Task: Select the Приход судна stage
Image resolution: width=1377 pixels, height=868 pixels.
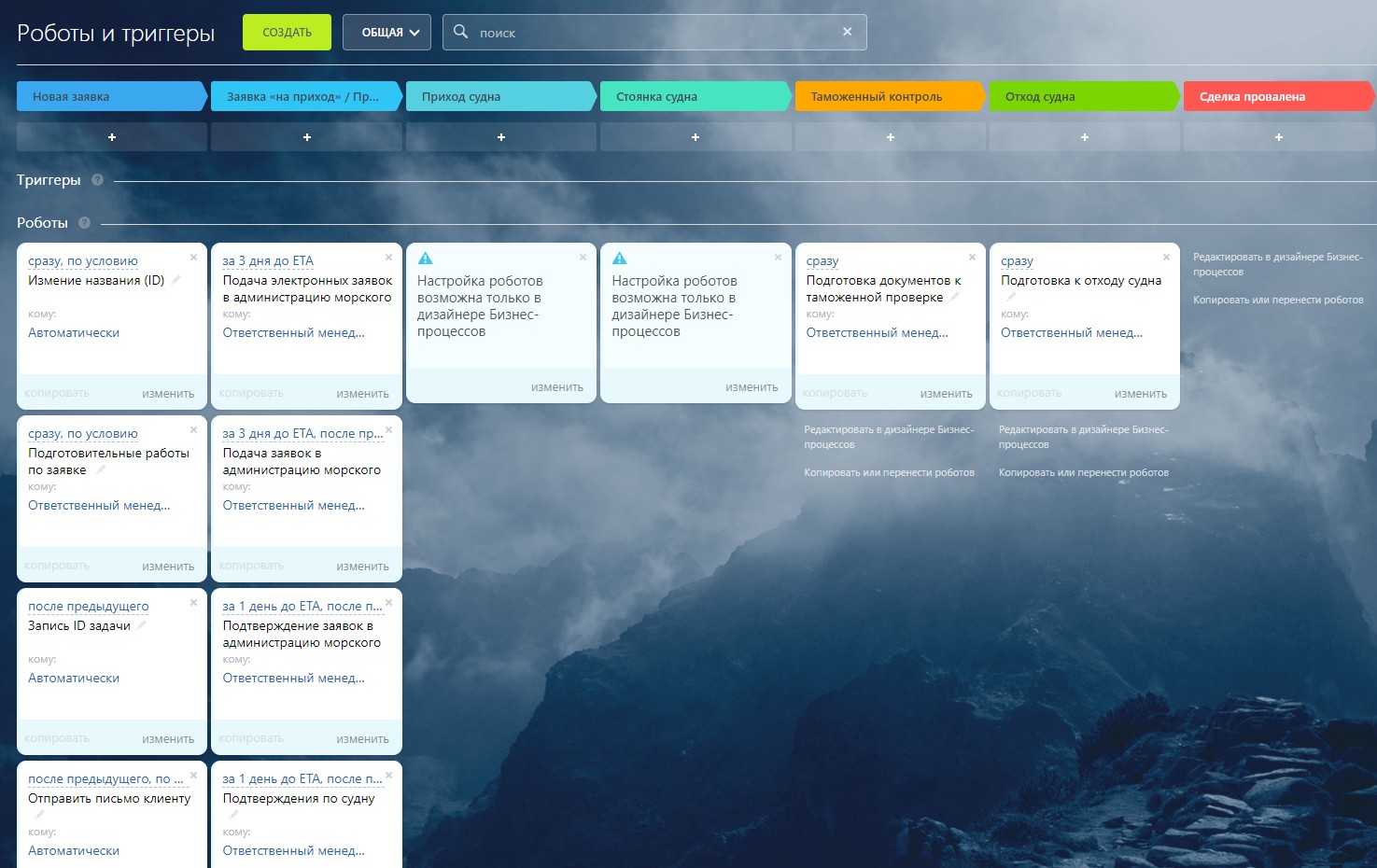Action: 501,96
